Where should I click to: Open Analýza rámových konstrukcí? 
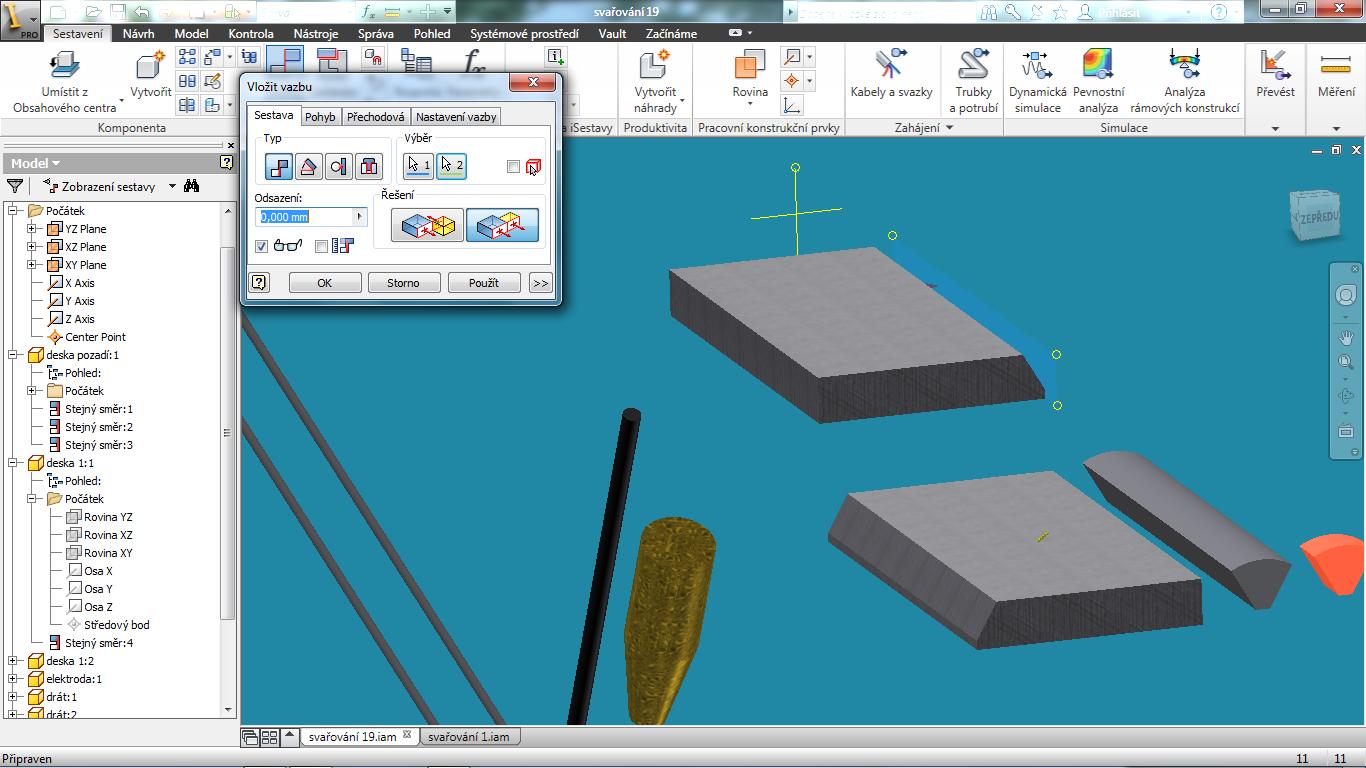point(1185,81)
